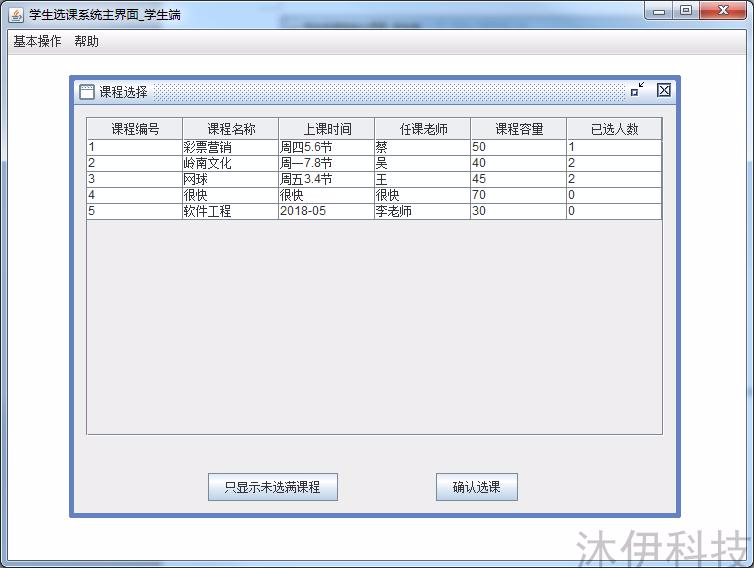The height and width of the screenshot is (568, 754).
Task: Click course number cell 3
Action: point(135,179)
